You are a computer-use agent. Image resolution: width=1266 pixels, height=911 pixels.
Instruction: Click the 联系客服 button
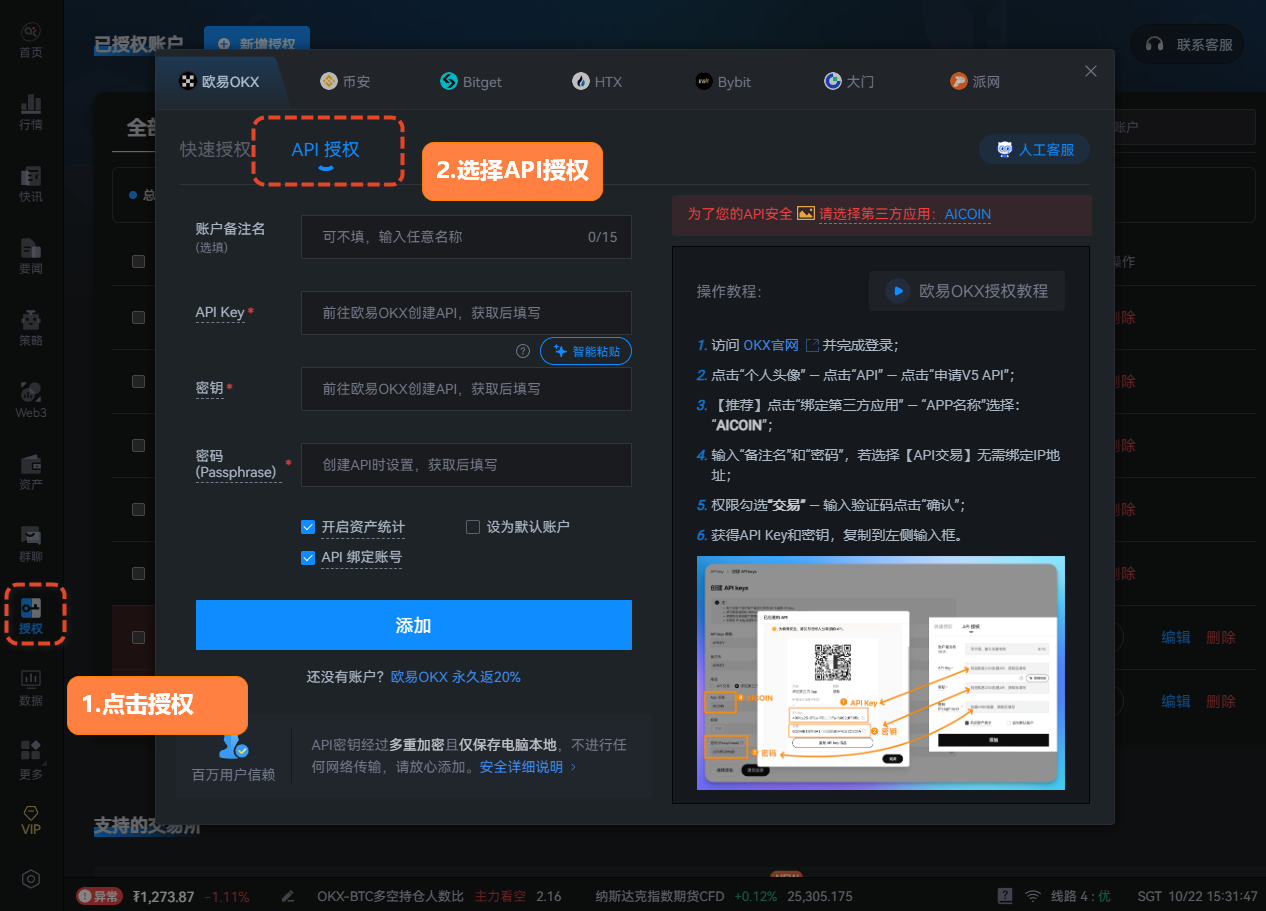pyautogui.click(x=1188, y=44)
